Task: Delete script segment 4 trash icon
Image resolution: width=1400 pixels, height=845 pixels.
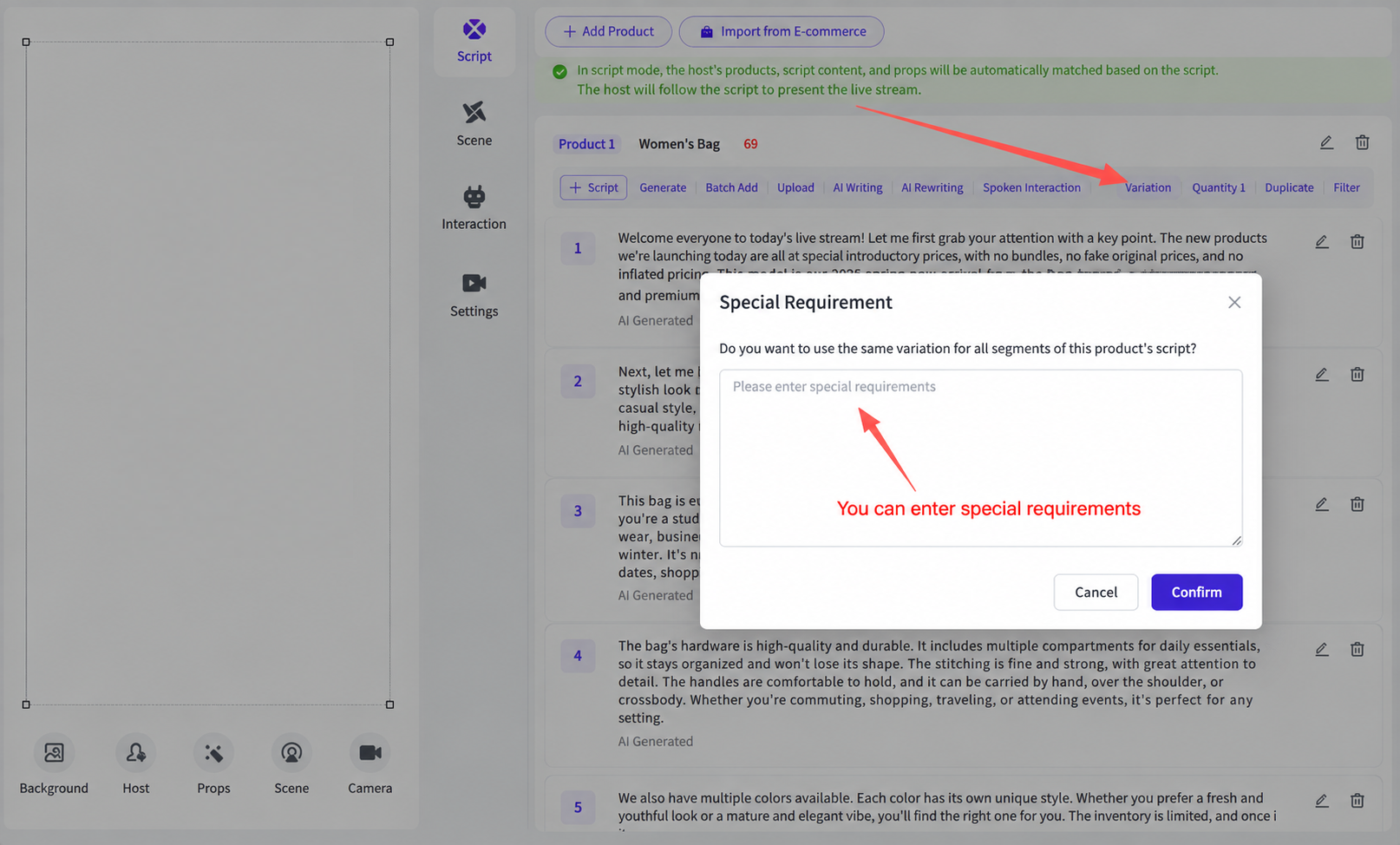Action: (x=1357, y=650)
